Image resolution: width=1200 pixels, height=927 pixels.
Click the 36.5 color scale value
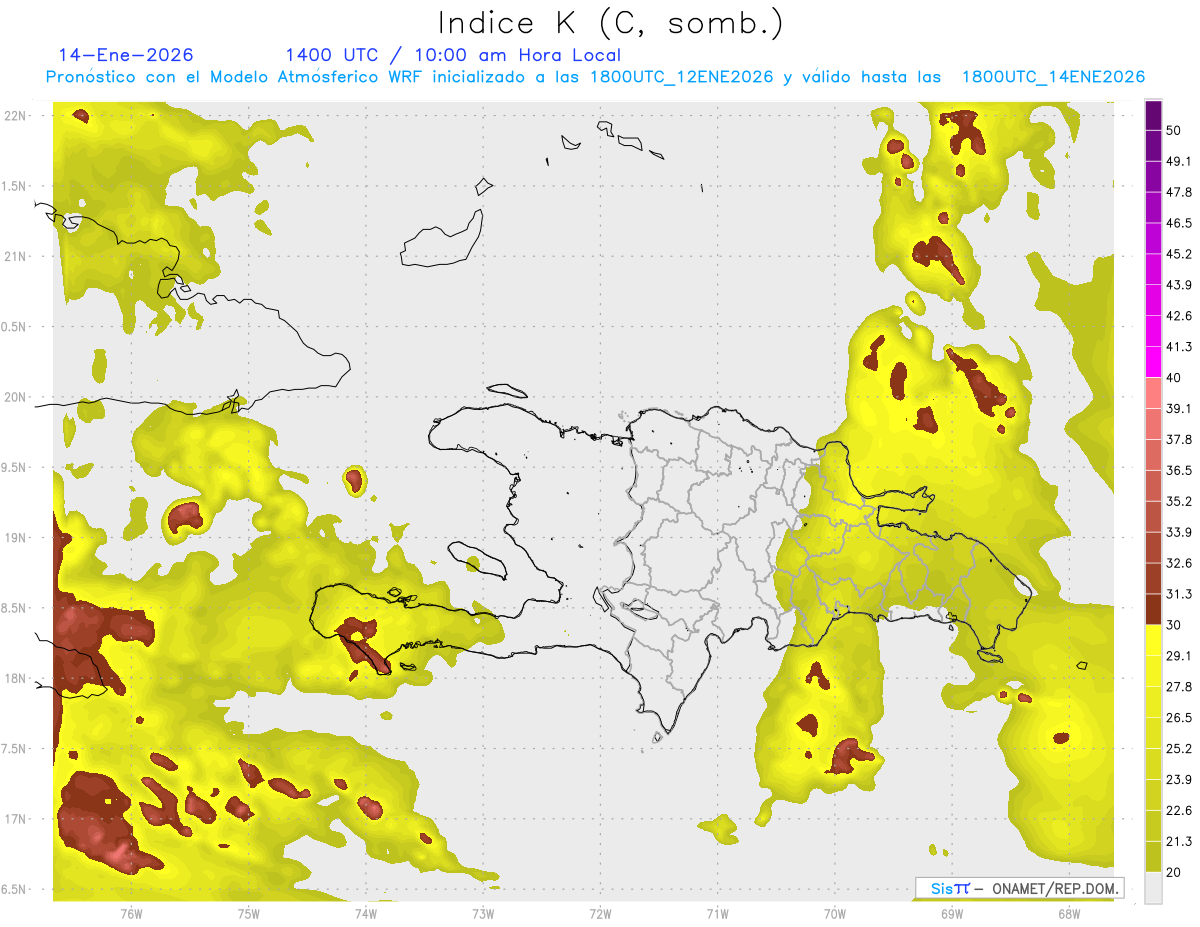1179,470
